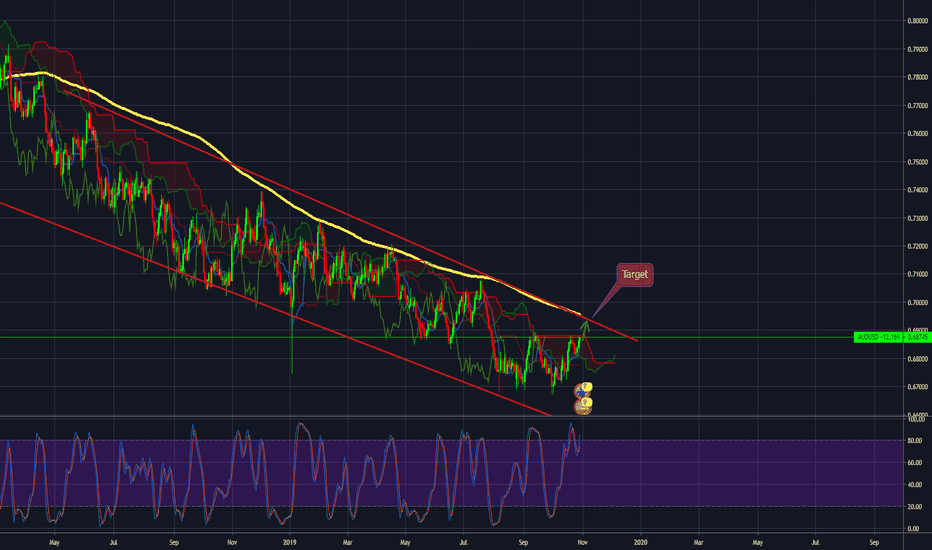Screen dimensions: 932x550
Task: Select the Target callout label
Action: pyautogui.click(x=635, y=275)
